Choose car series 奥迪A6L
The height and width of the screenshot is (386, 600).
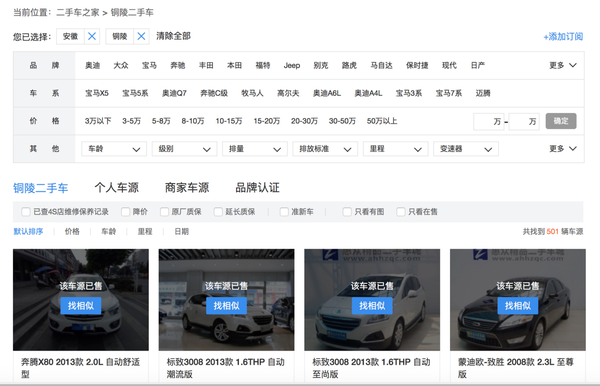[327, 93]
